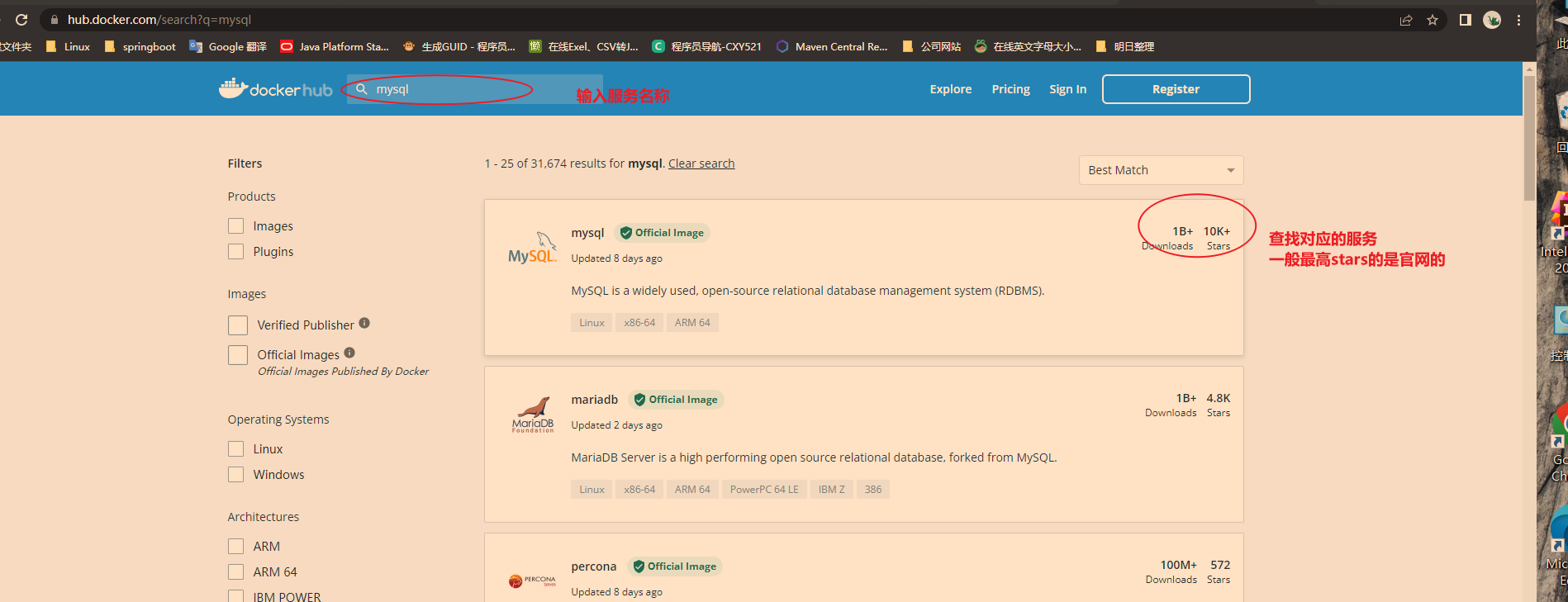Click the PowerPC 64 LE tag on mariadb
Image resolution: width=1568 pixels, height=602 pixels.
pos(764,490)
